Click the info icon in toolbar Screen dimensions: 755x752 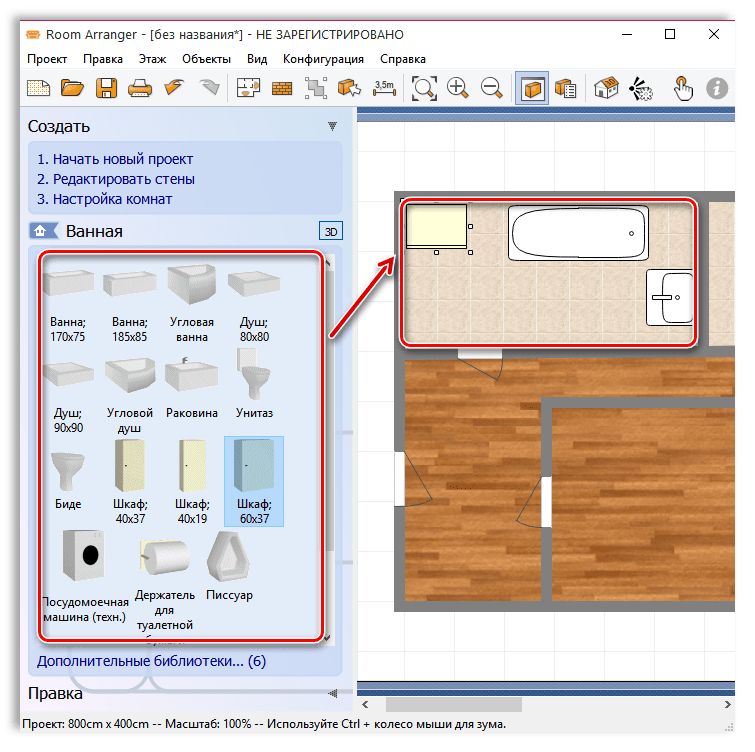point(716,88)
